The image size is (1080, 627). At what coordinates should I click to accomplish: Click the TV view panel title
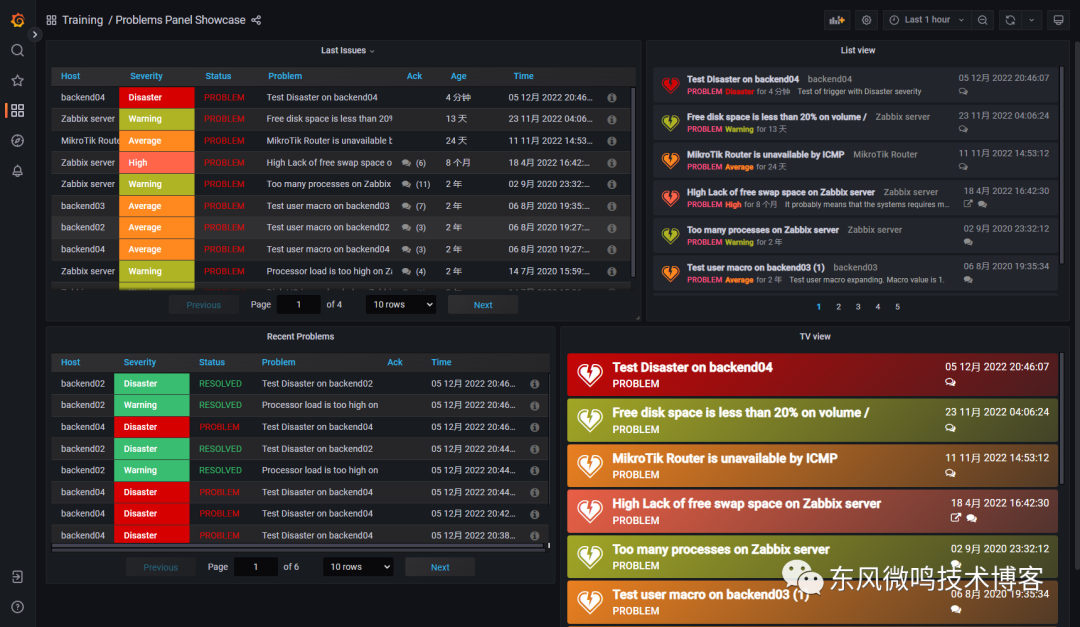click(815, 336)
